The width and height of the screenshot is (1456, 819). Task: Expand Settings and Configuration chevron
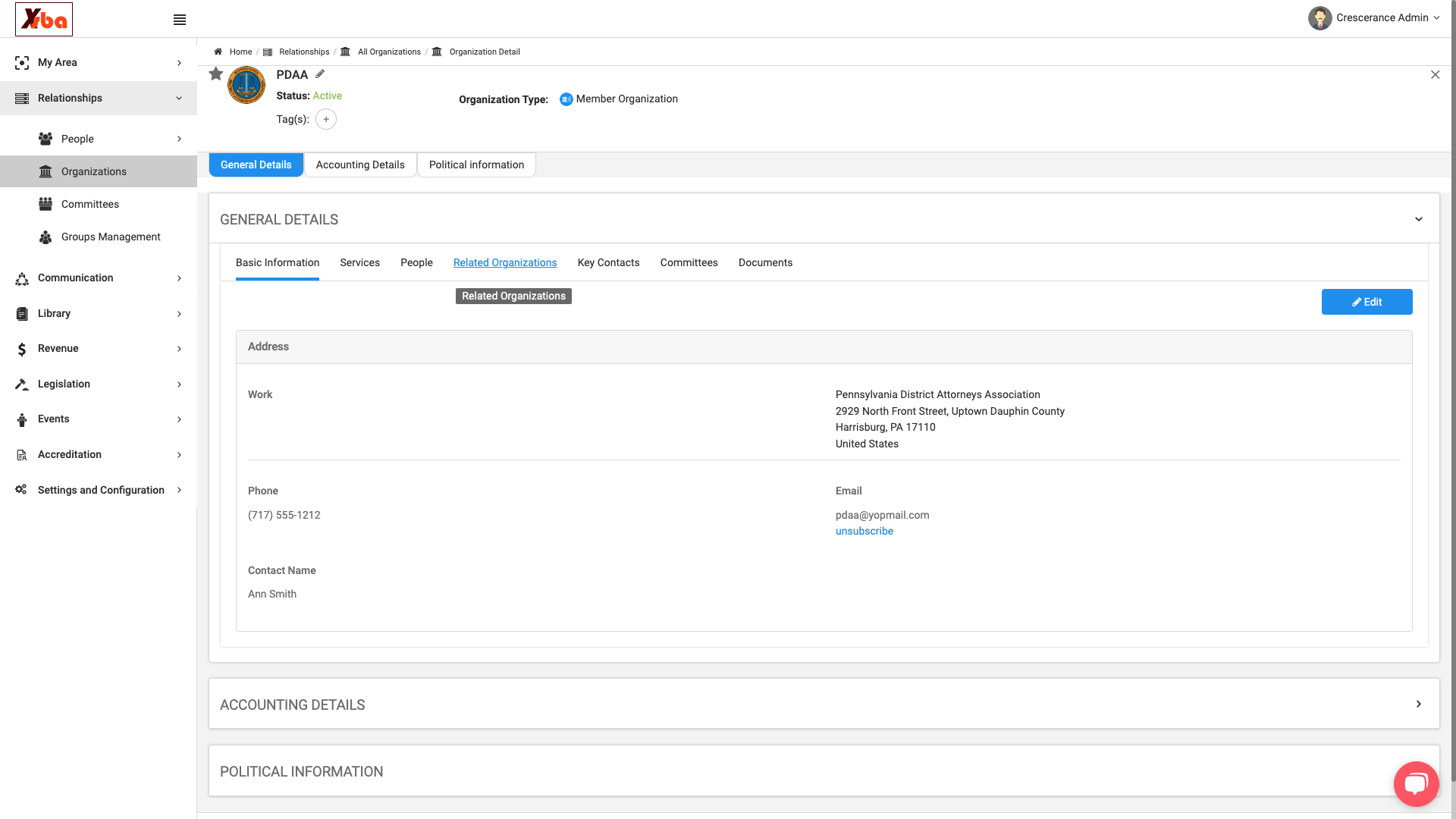[x=180, y=490]
